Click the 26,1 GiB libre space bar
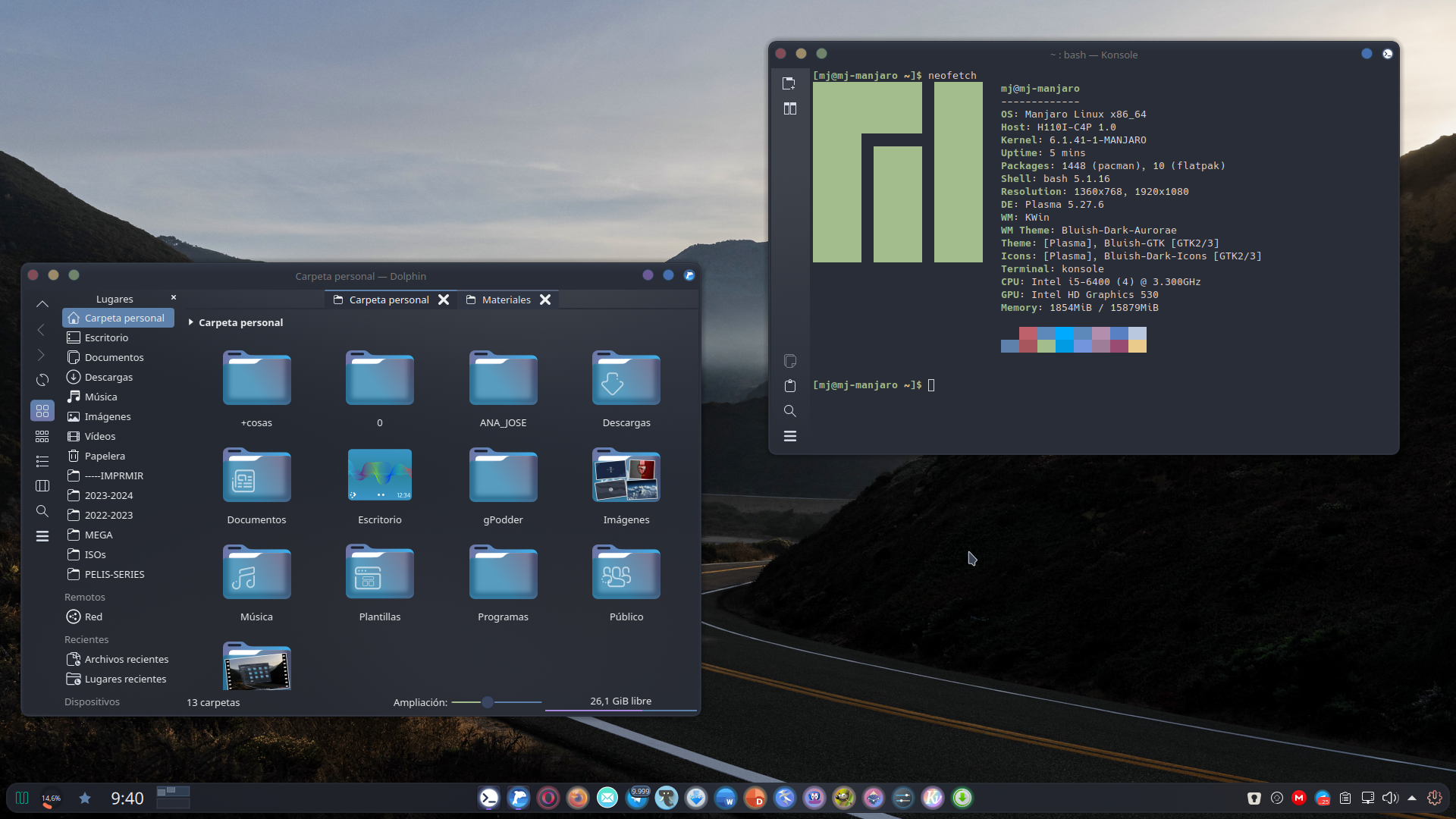The height and width of the screenshot is (819, 1456). [620, 702]
